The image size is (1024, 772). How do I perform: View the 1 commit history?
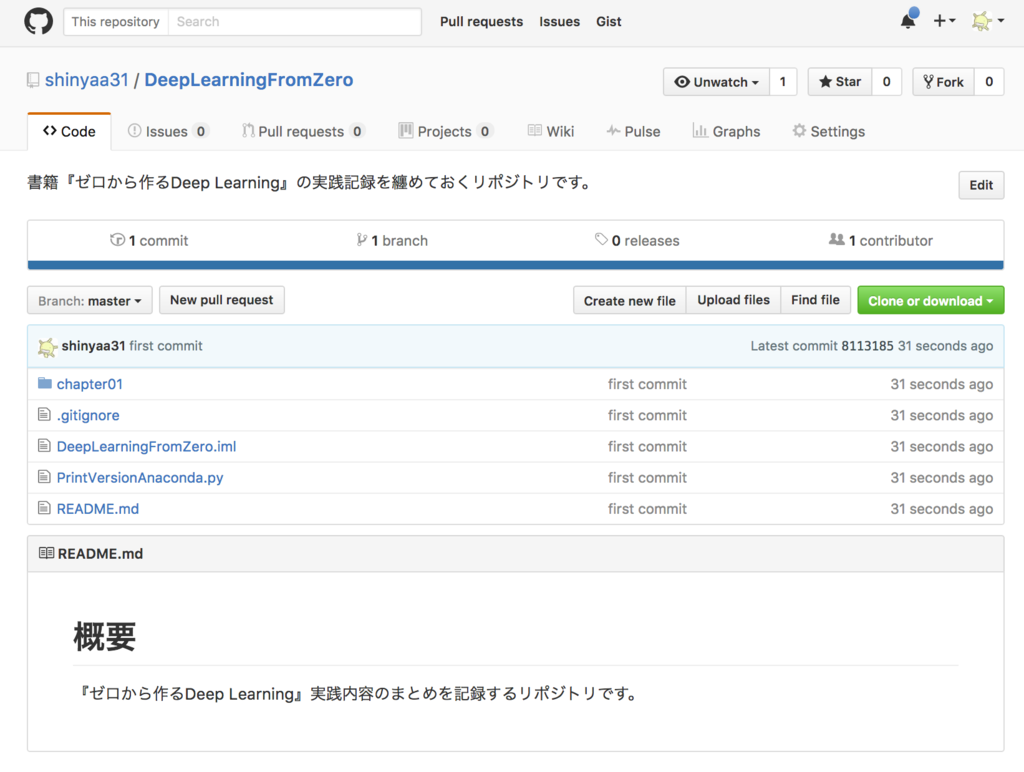point(150,240)
